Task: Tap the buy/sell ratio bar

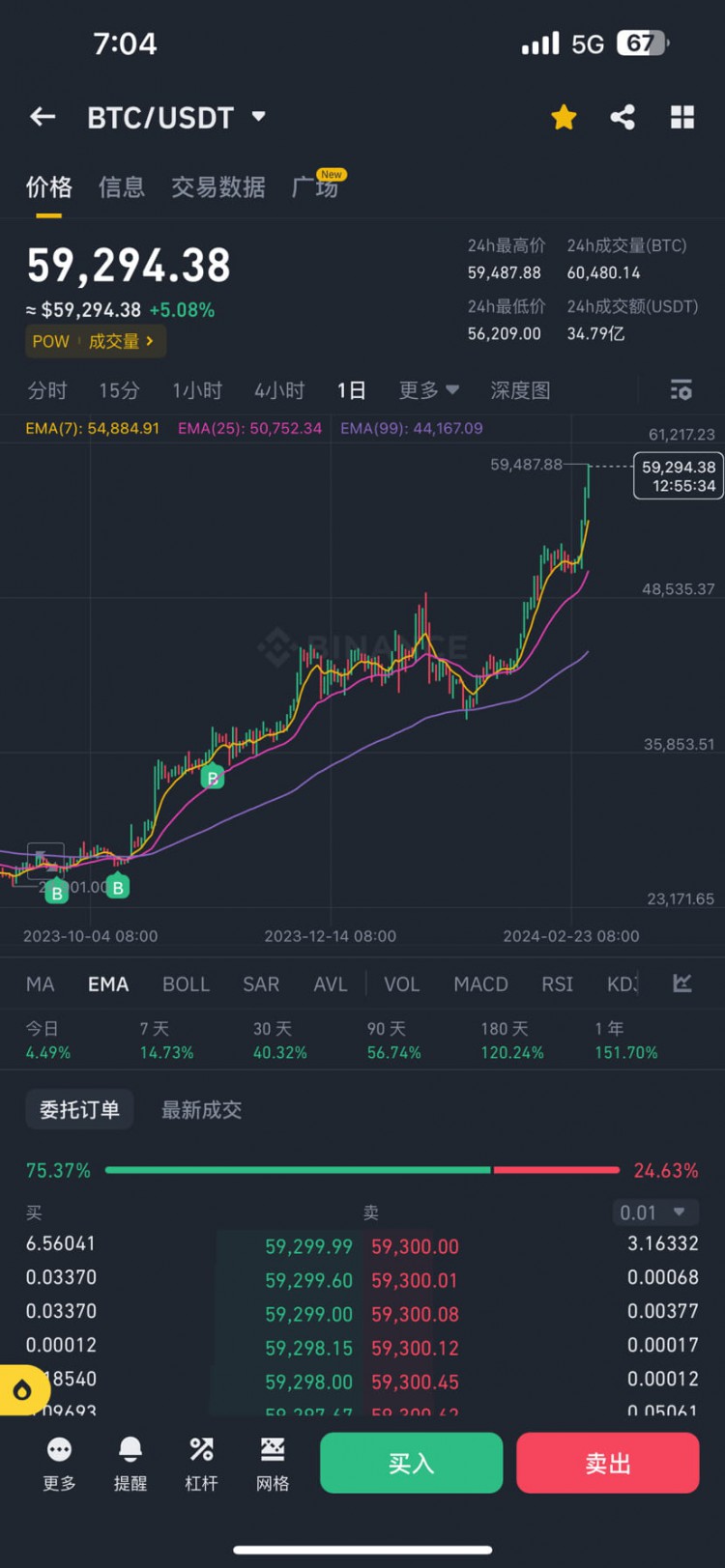Action: coord(362,1170)
